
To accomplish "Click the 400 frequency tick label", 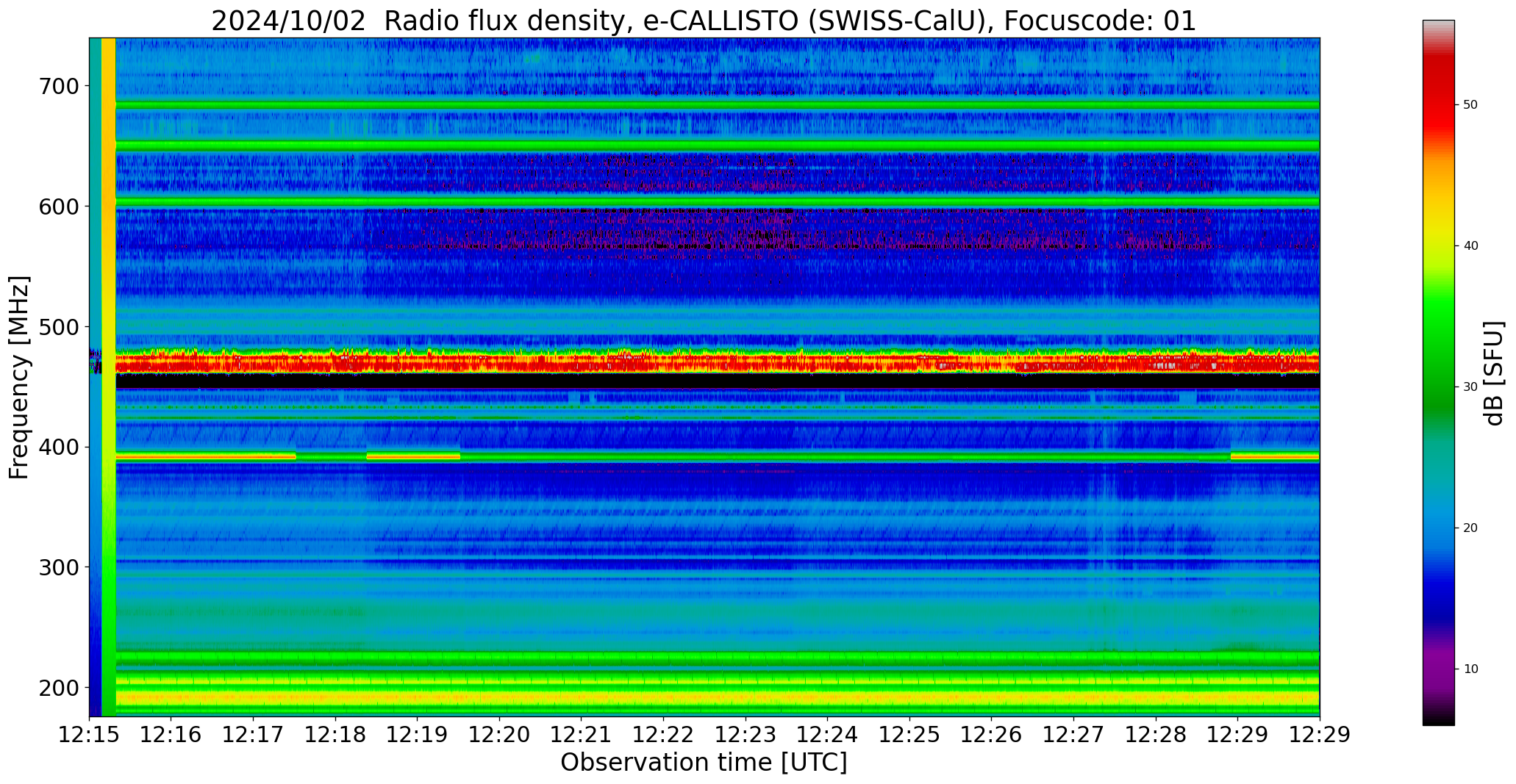I will 57,447.
